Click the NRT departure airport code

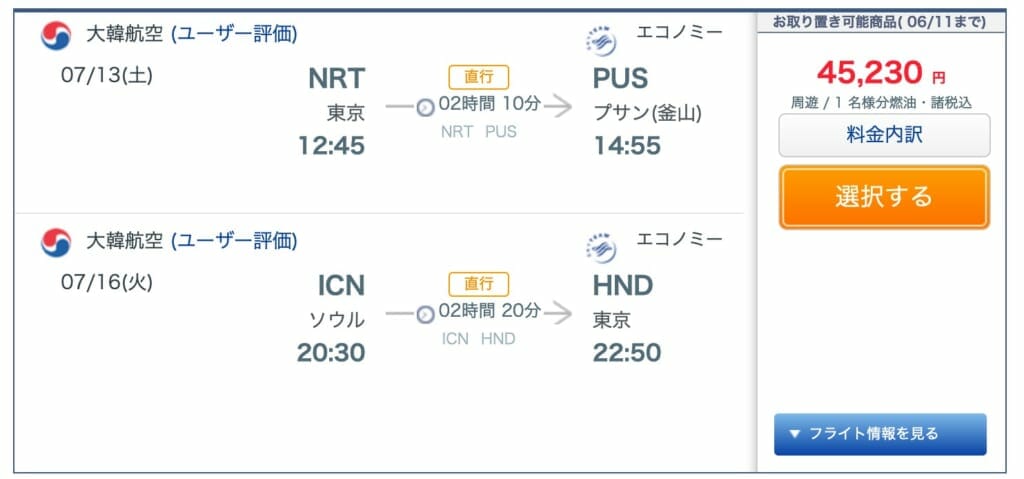(336, 78)
